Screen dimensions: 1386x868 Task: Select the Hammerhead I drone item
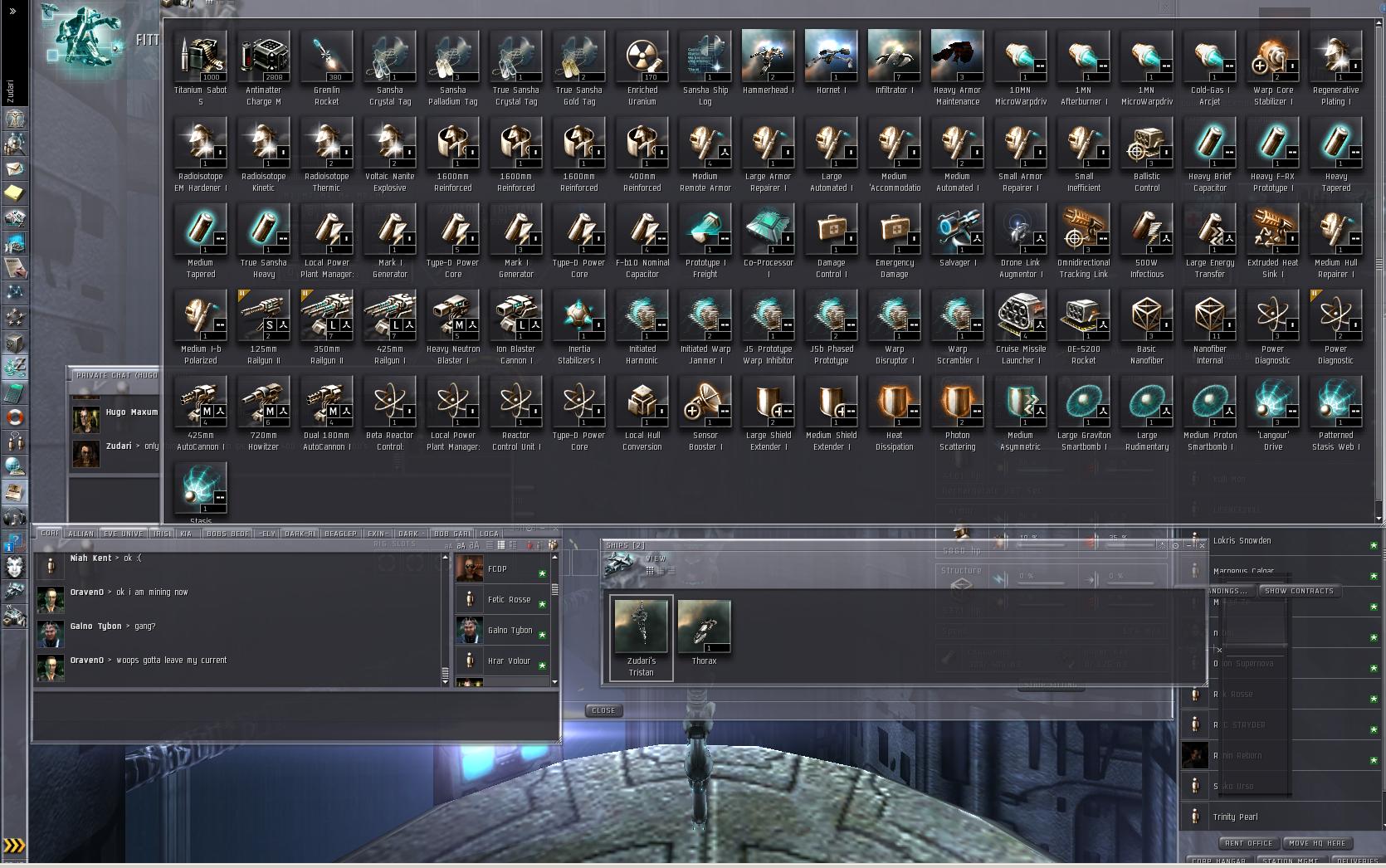coord(768,69)
